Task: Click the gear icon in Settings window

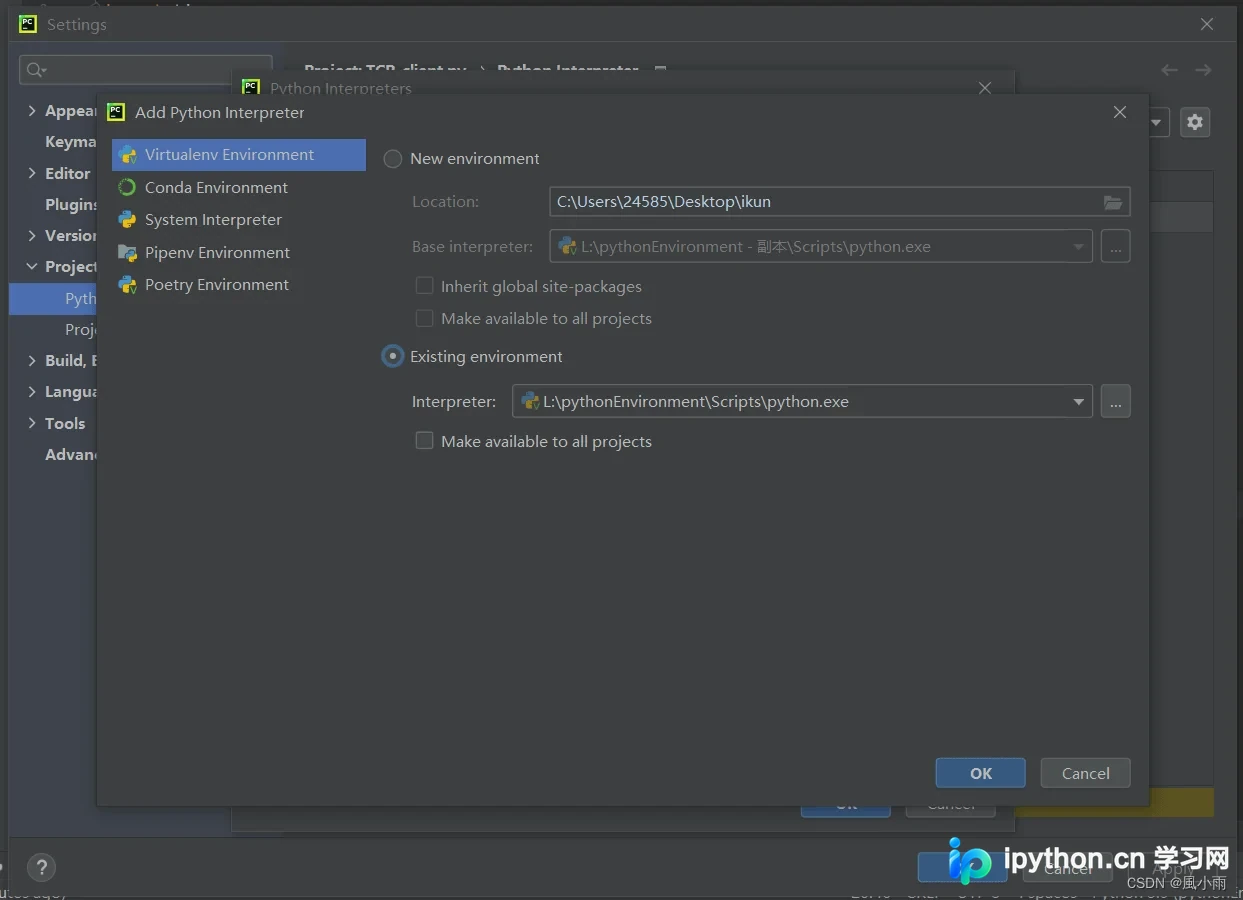Action: [x=1195, y=122]
